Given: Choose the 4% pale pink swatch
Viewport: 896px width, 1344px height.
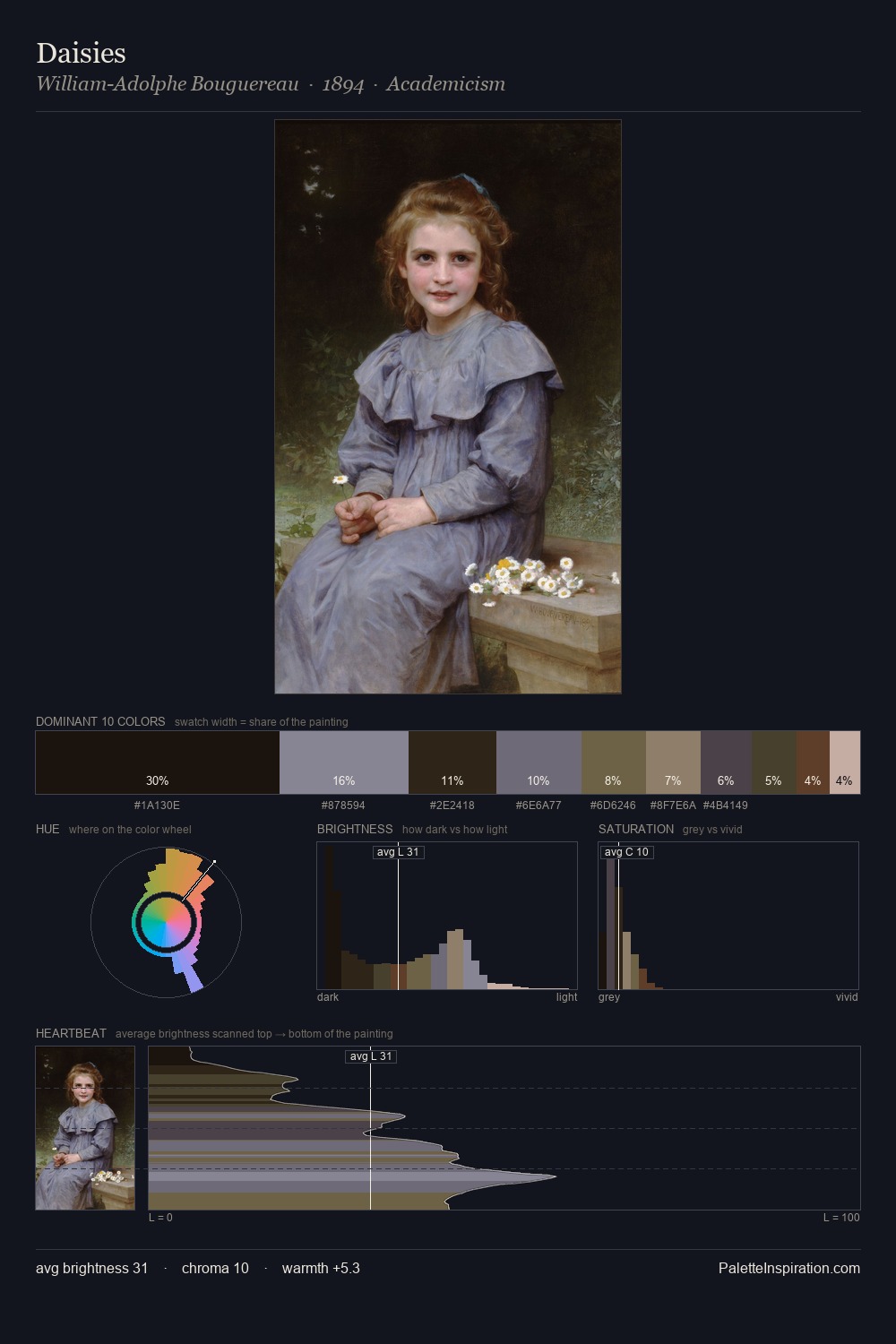Looking at the screenshot, I should coord(845,762).
